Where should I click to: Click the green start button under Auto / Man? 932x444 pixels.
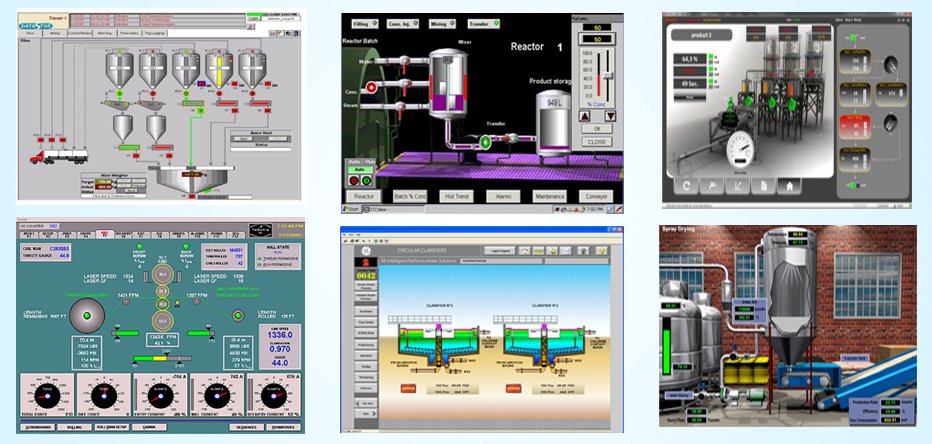[367, 180]
